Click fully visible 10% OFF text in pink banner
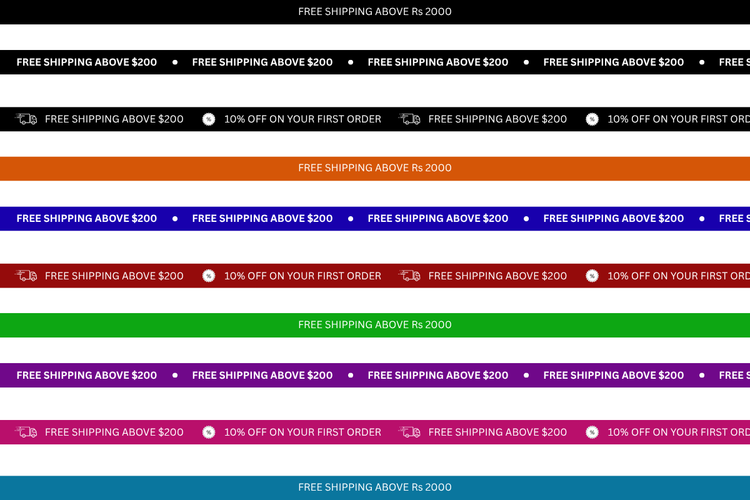 (302, 432)
